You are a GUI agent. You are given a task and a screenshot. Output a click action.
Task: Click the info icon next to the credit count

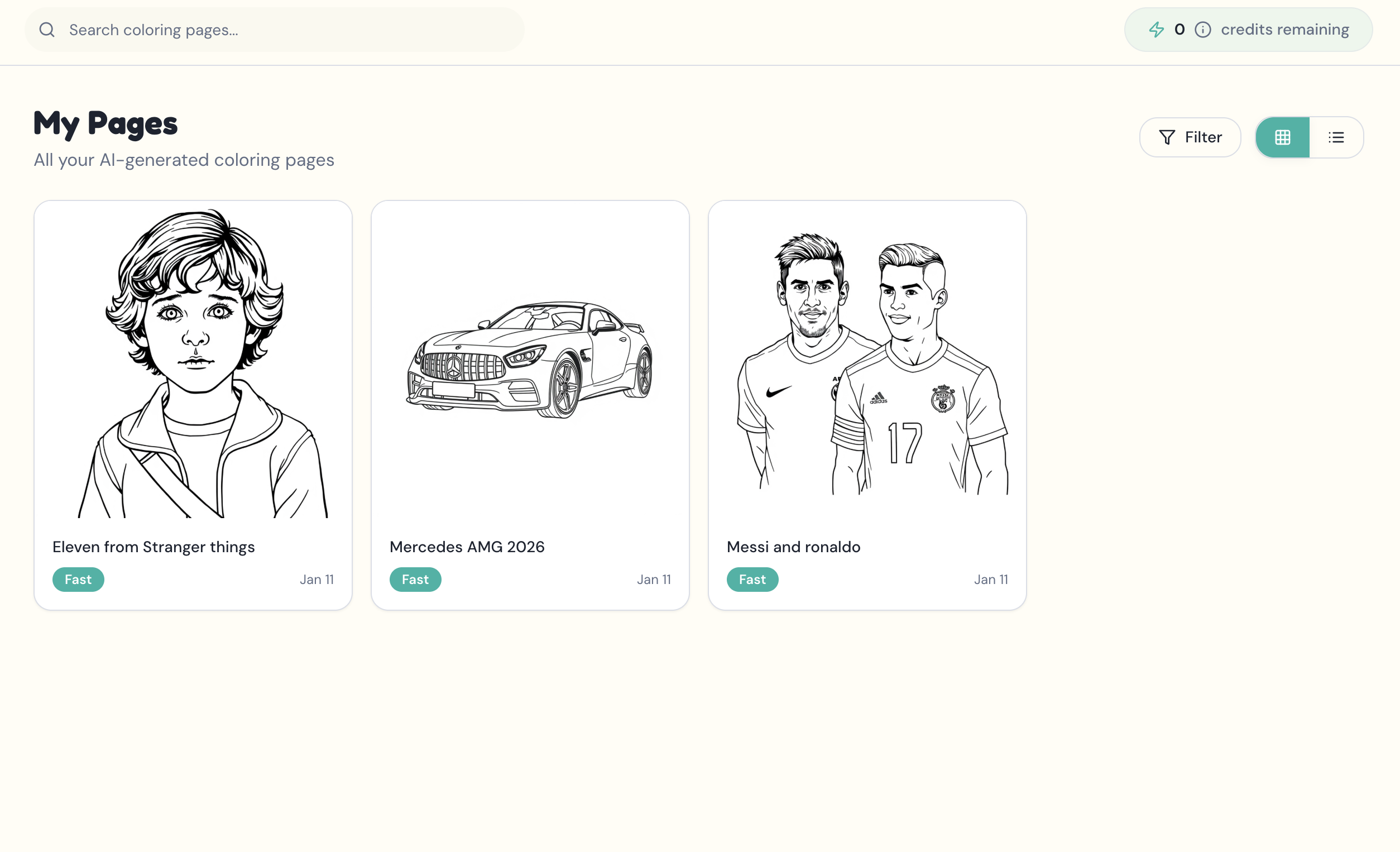[1203, 30]
